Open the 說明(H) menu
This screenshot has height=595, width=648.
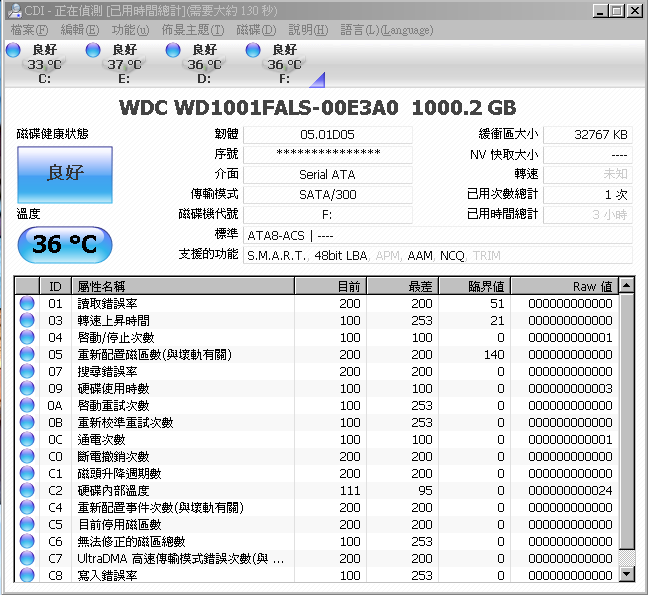coord(308,30)
